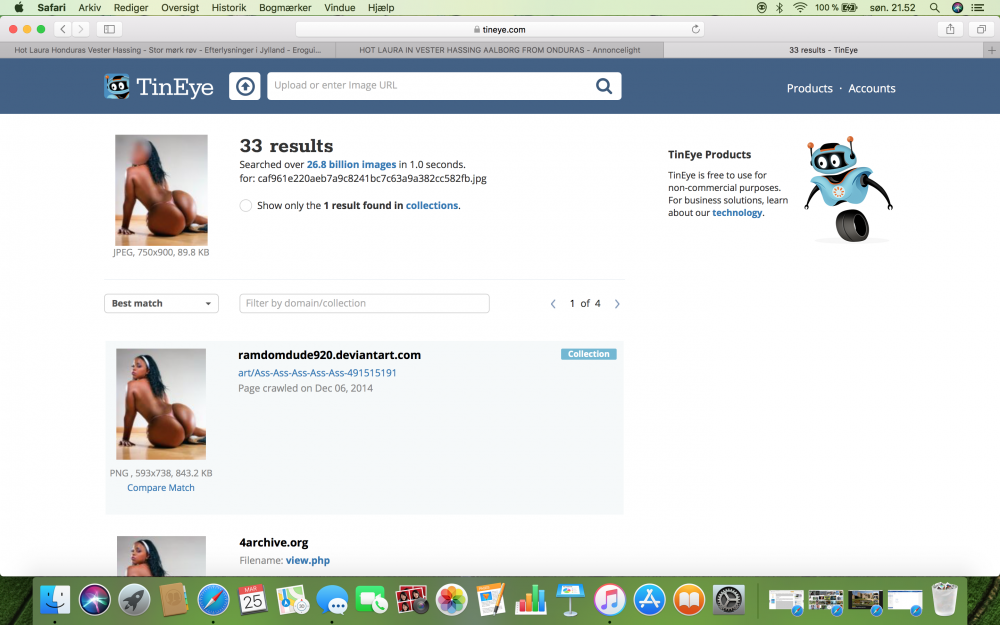Go to previous results page arrow
1000x625 pixels.
click(553, 304)
